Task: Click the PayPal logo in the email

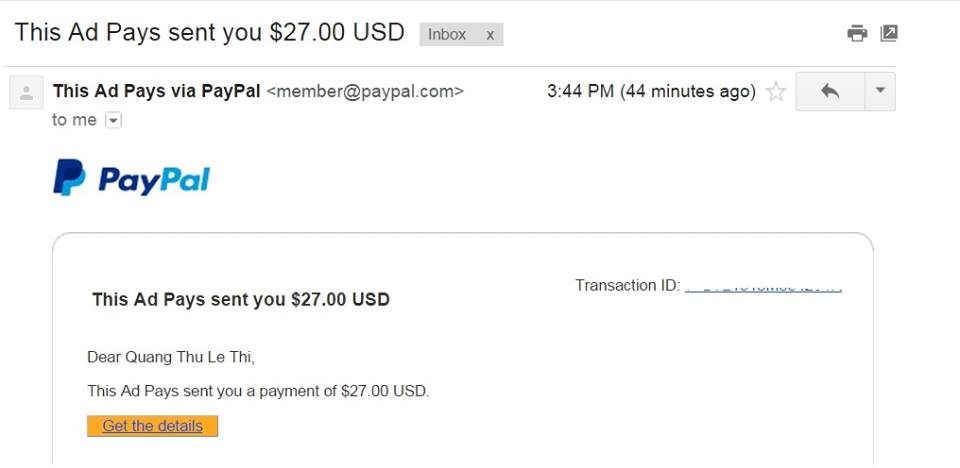Action: 131,178
